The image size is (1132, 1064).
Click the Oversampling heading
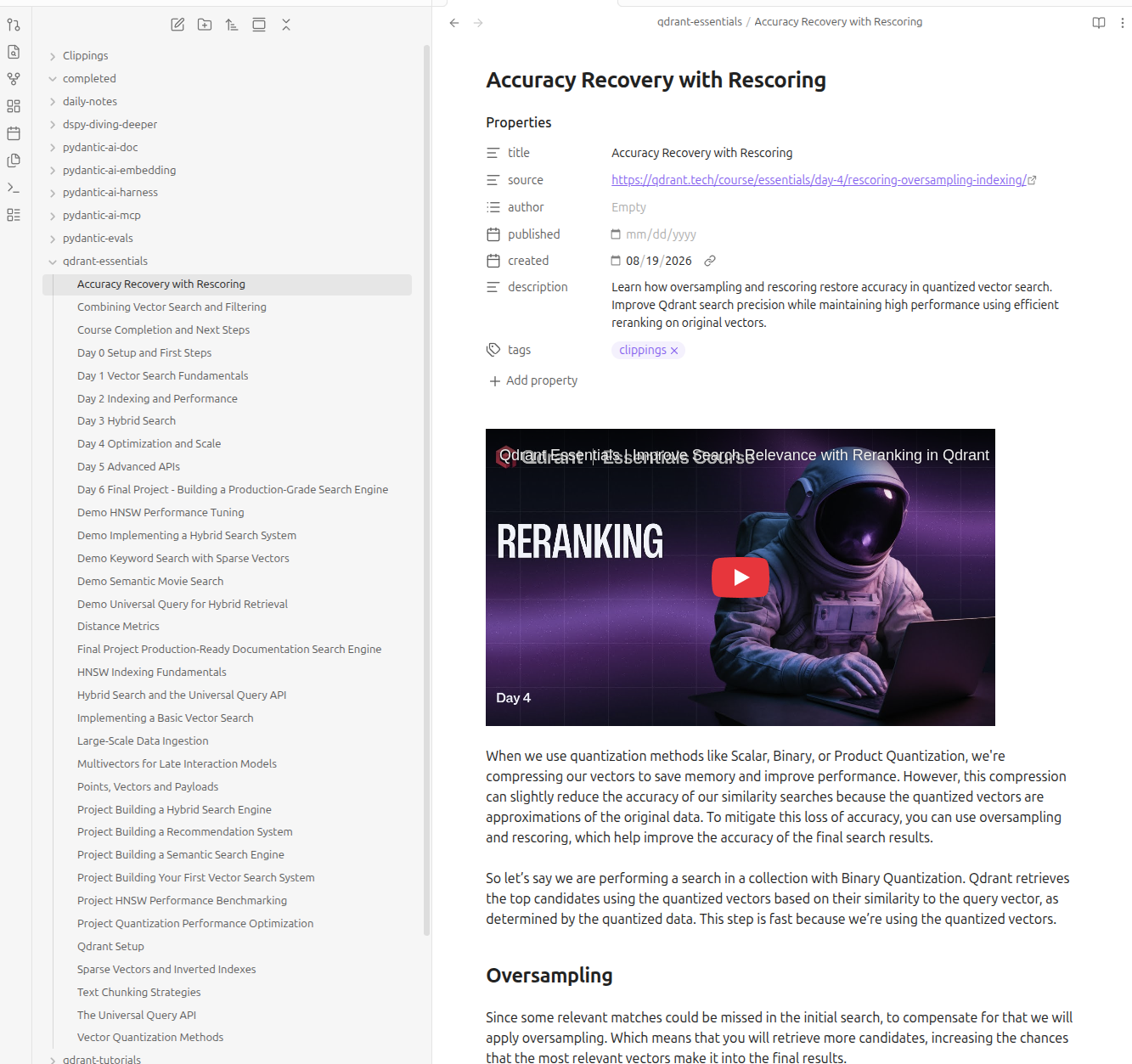549,976
